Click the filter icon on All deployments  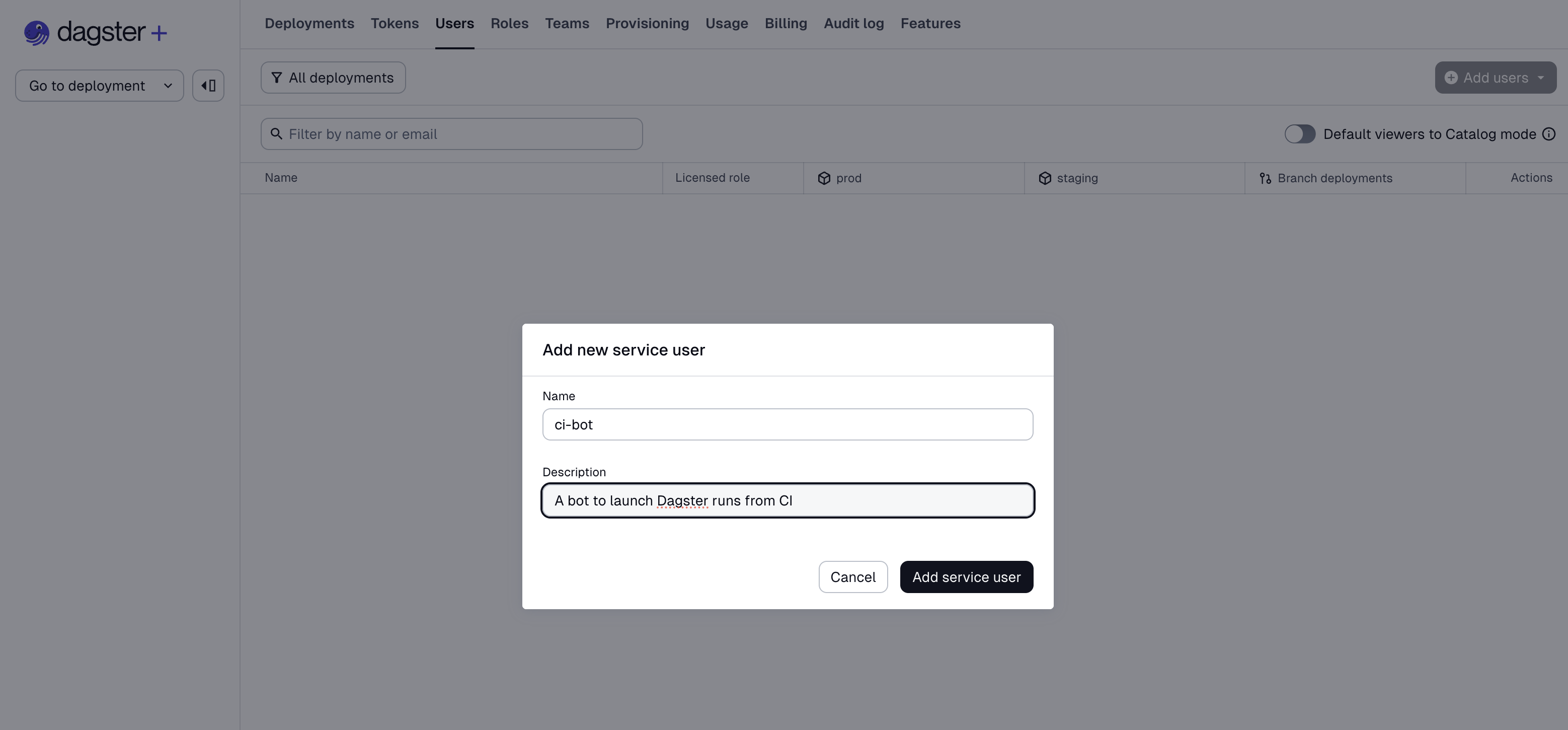point(277,78)
